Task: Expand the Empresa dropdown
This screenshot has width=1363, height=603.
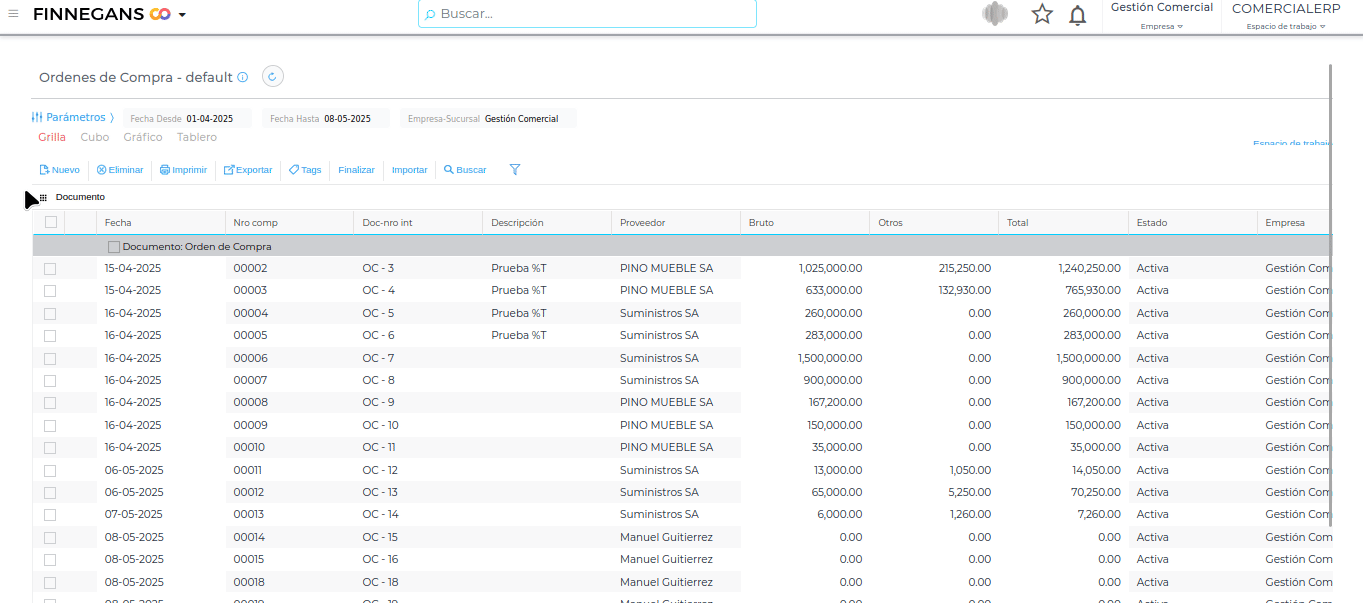Action: pyautogui.click(x=1161, y=26)
